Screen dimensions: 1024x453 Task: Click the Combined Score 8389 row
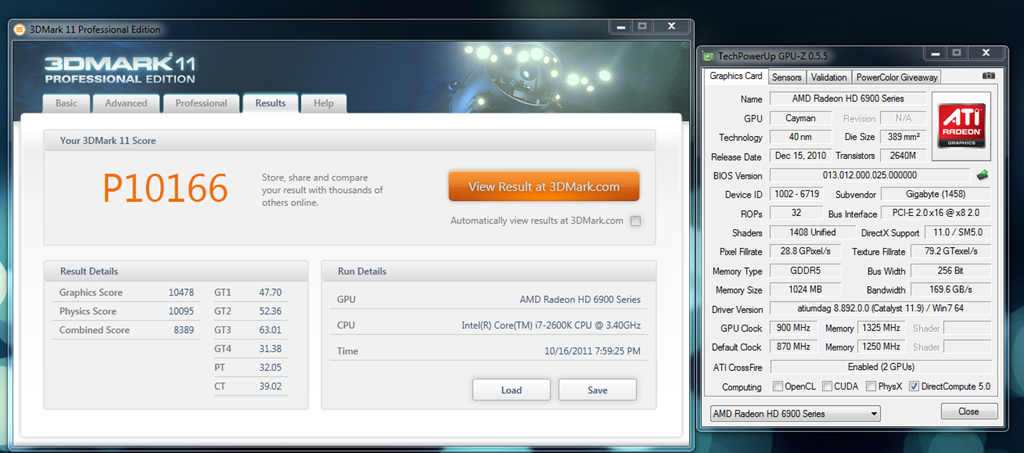pyautogui.click(x=126, y=330)
